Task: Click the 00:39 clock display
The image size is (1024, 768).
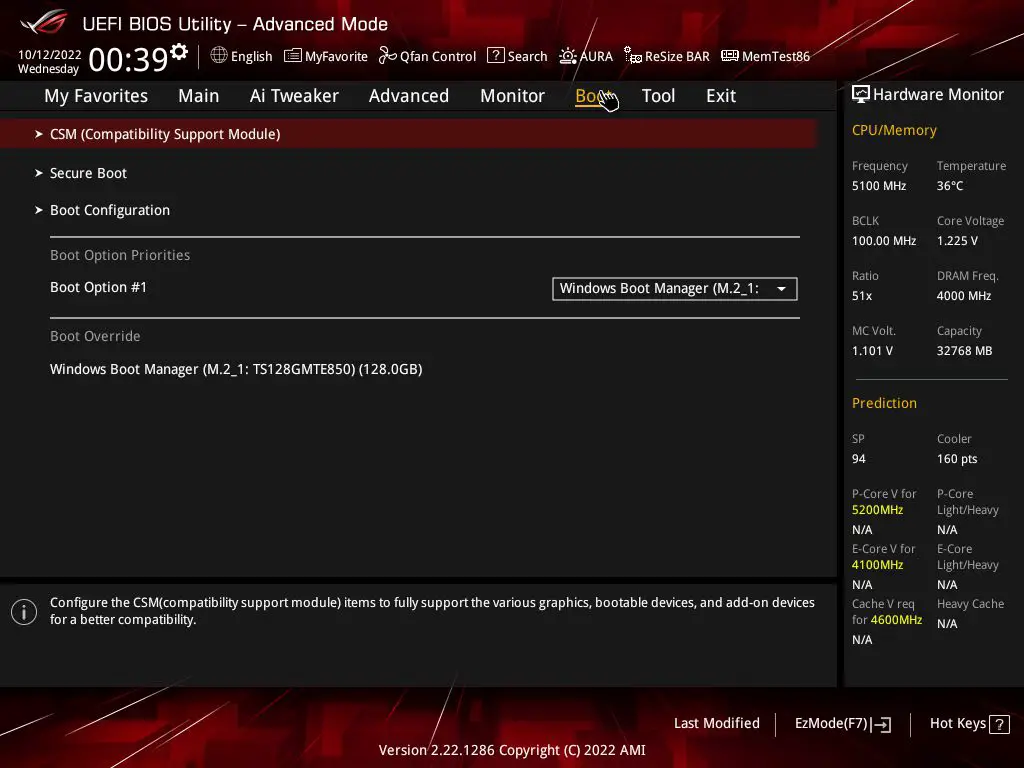Action: (x=128, y=59)
